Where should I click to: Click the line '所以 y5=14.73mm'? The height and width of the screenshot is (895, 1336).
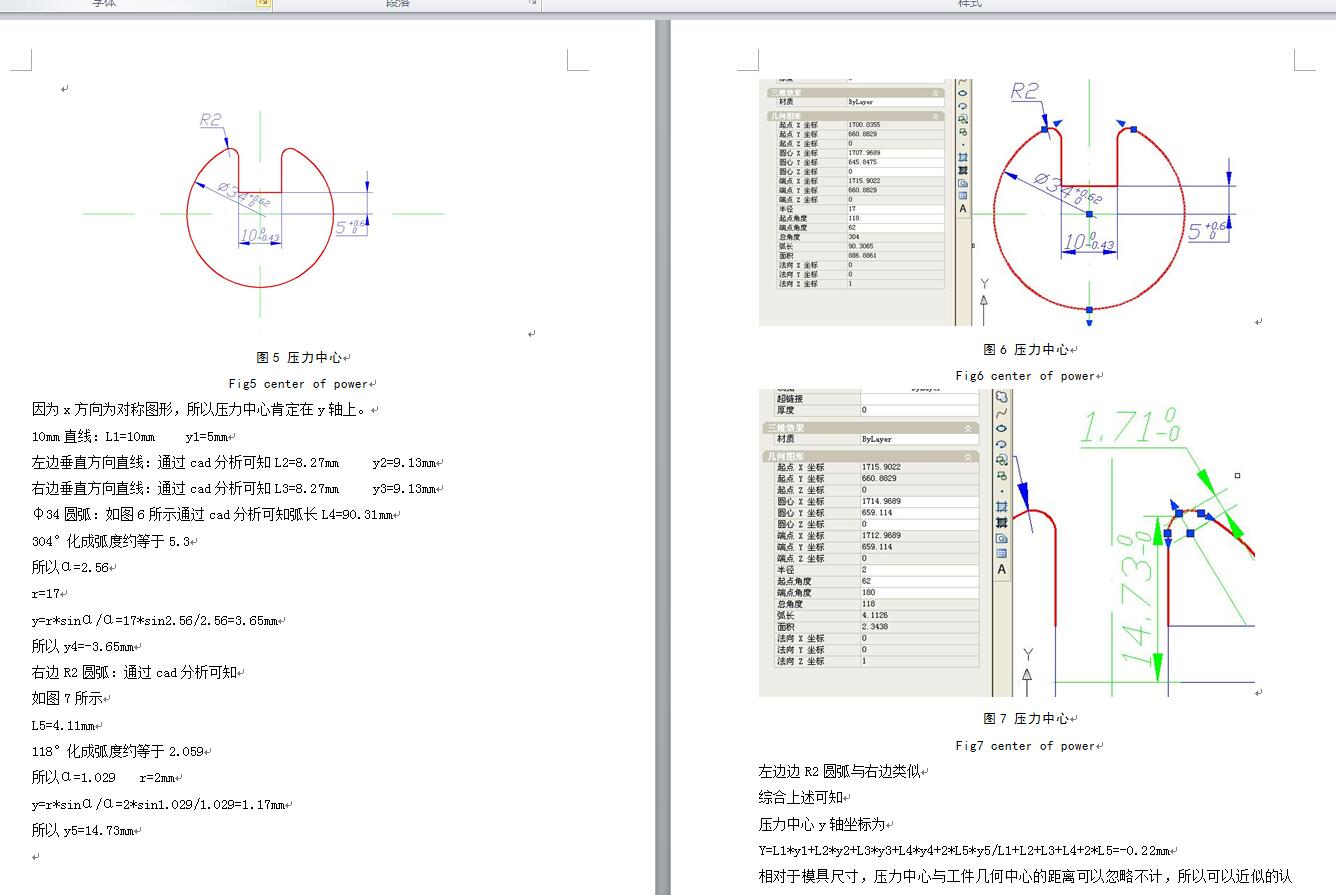(82, 830)
